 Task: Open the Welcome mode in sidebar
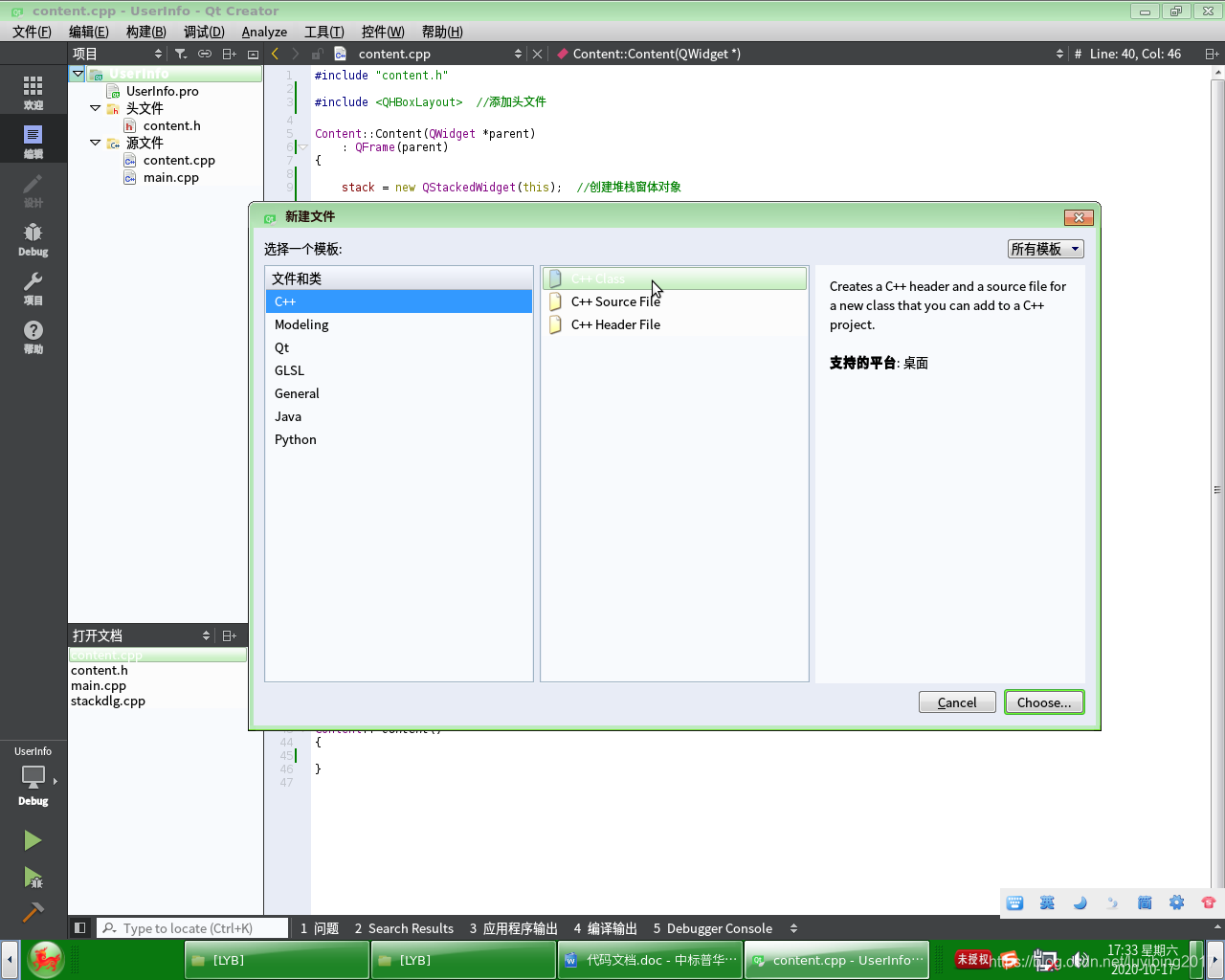[33, 91]
